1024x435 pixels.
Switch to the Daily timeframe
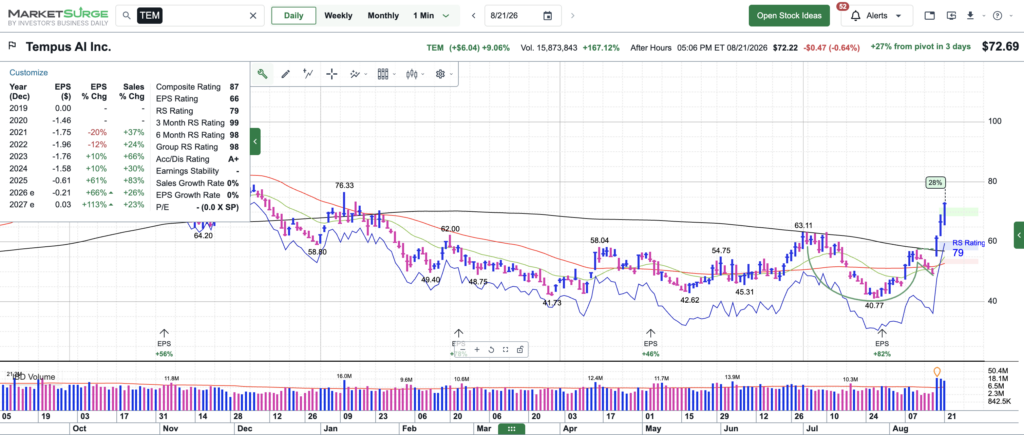[x=293, y=16]
